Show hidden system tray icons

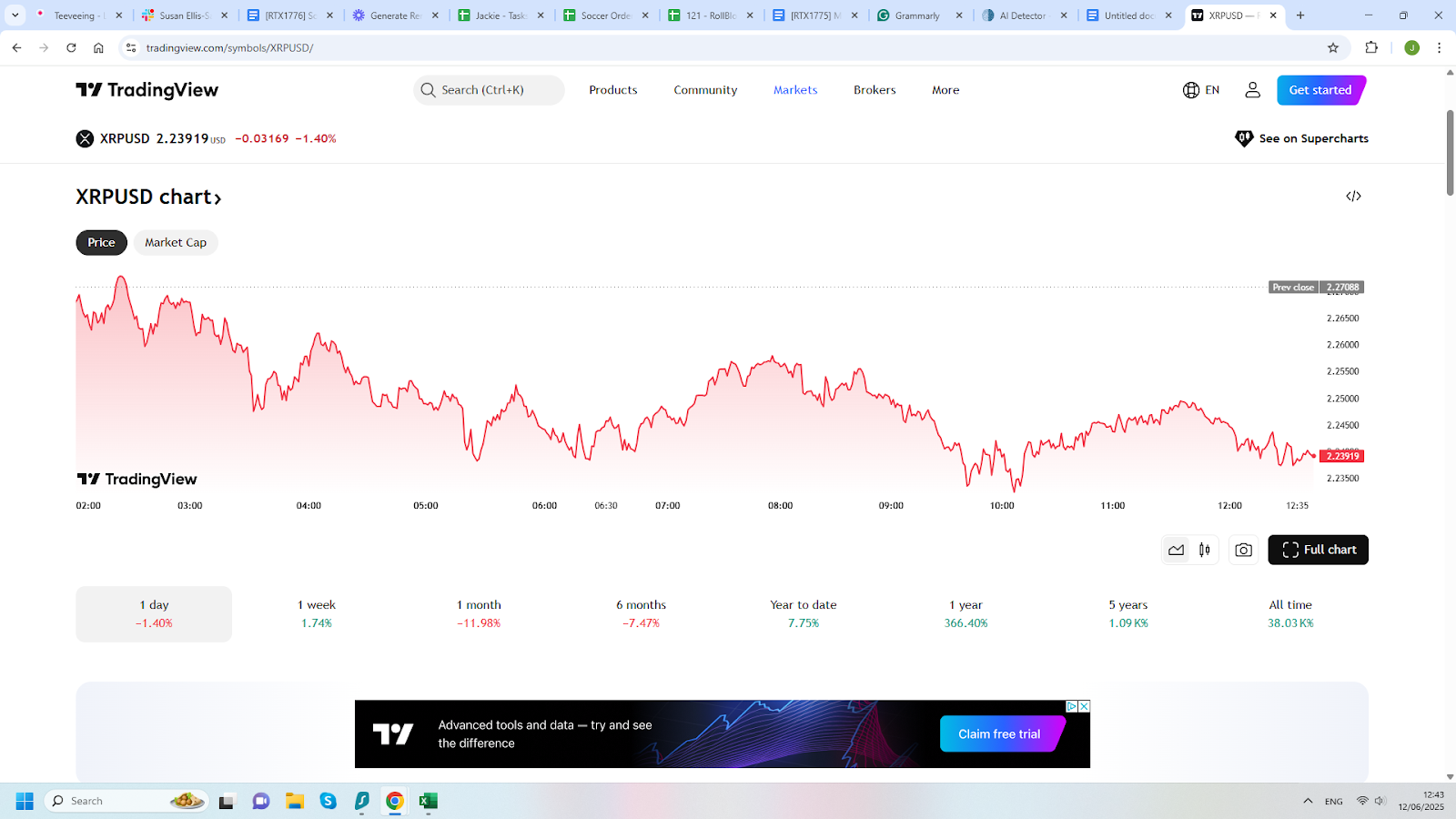[1308, 801]
